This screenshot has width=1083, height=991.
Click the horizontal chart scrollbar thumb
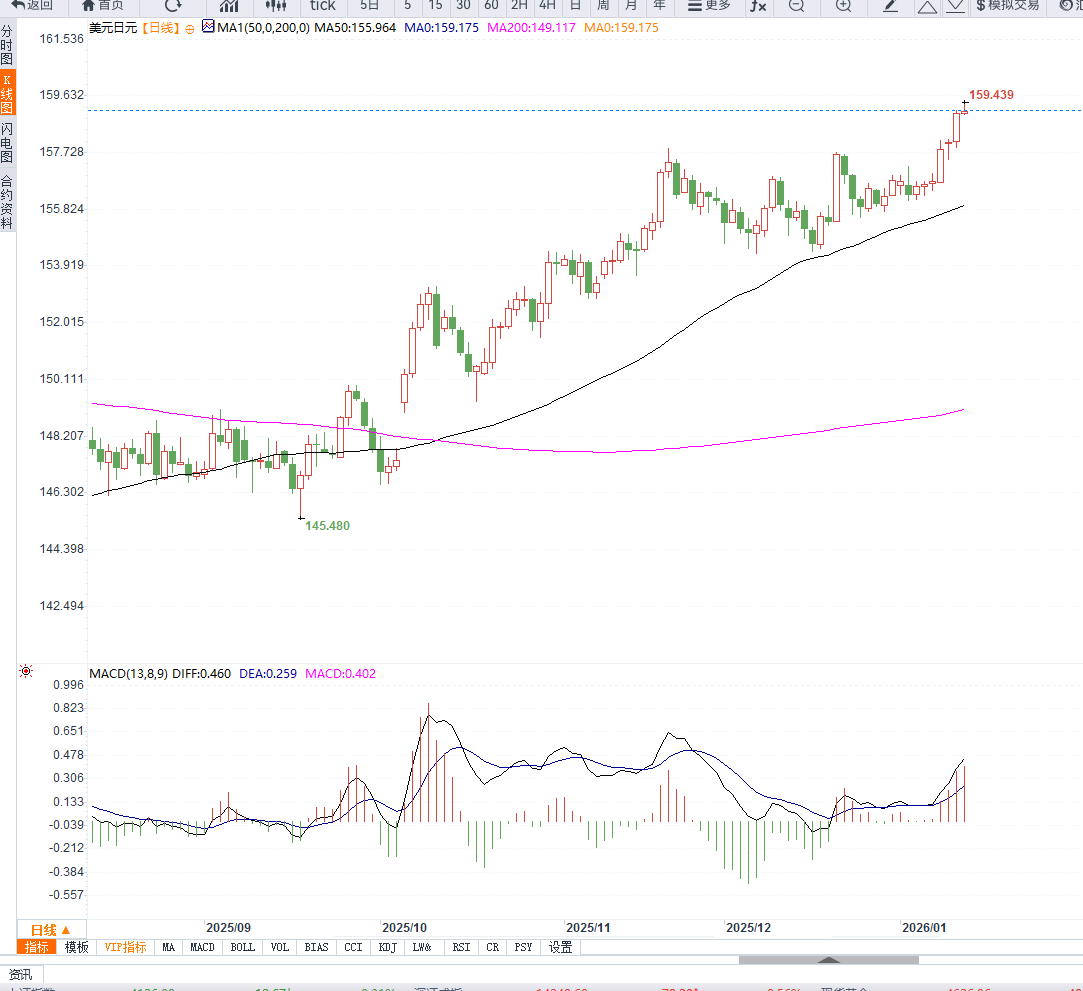tap(828, 960)
